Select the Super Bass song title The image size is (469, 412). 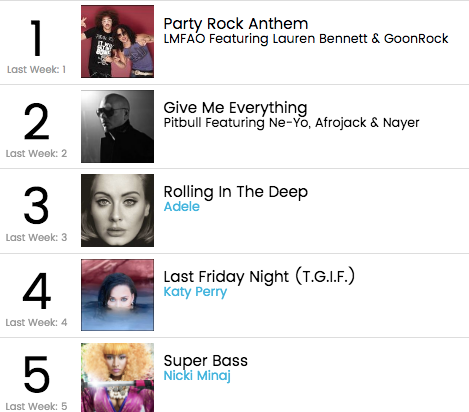[206, 361]
